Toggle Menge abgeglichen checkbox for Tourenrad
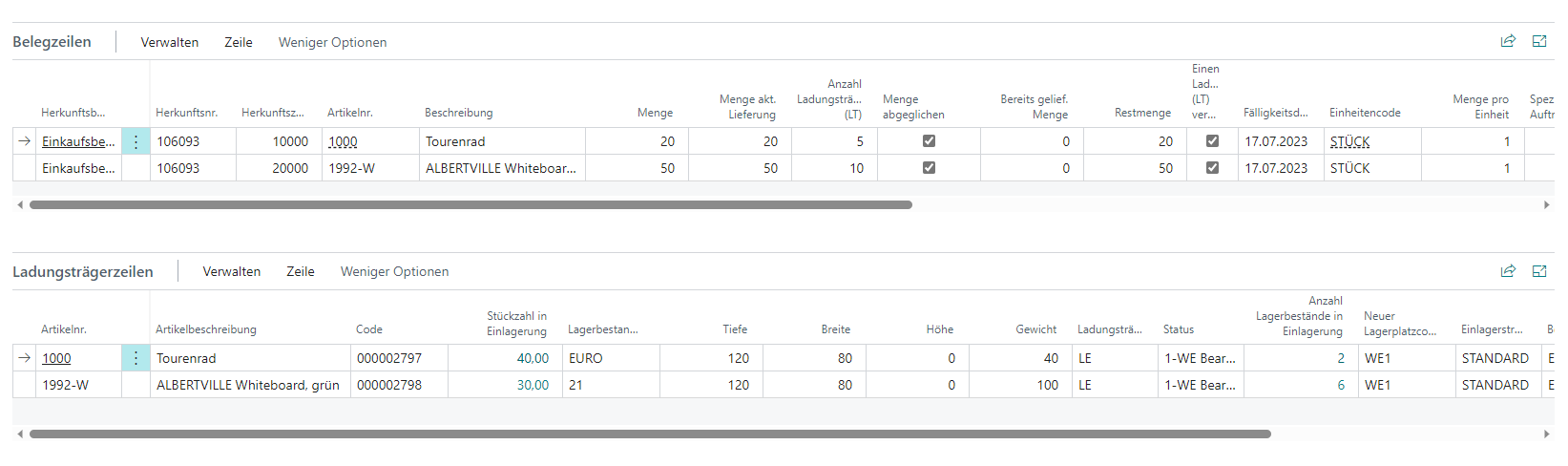 point(929,141)
